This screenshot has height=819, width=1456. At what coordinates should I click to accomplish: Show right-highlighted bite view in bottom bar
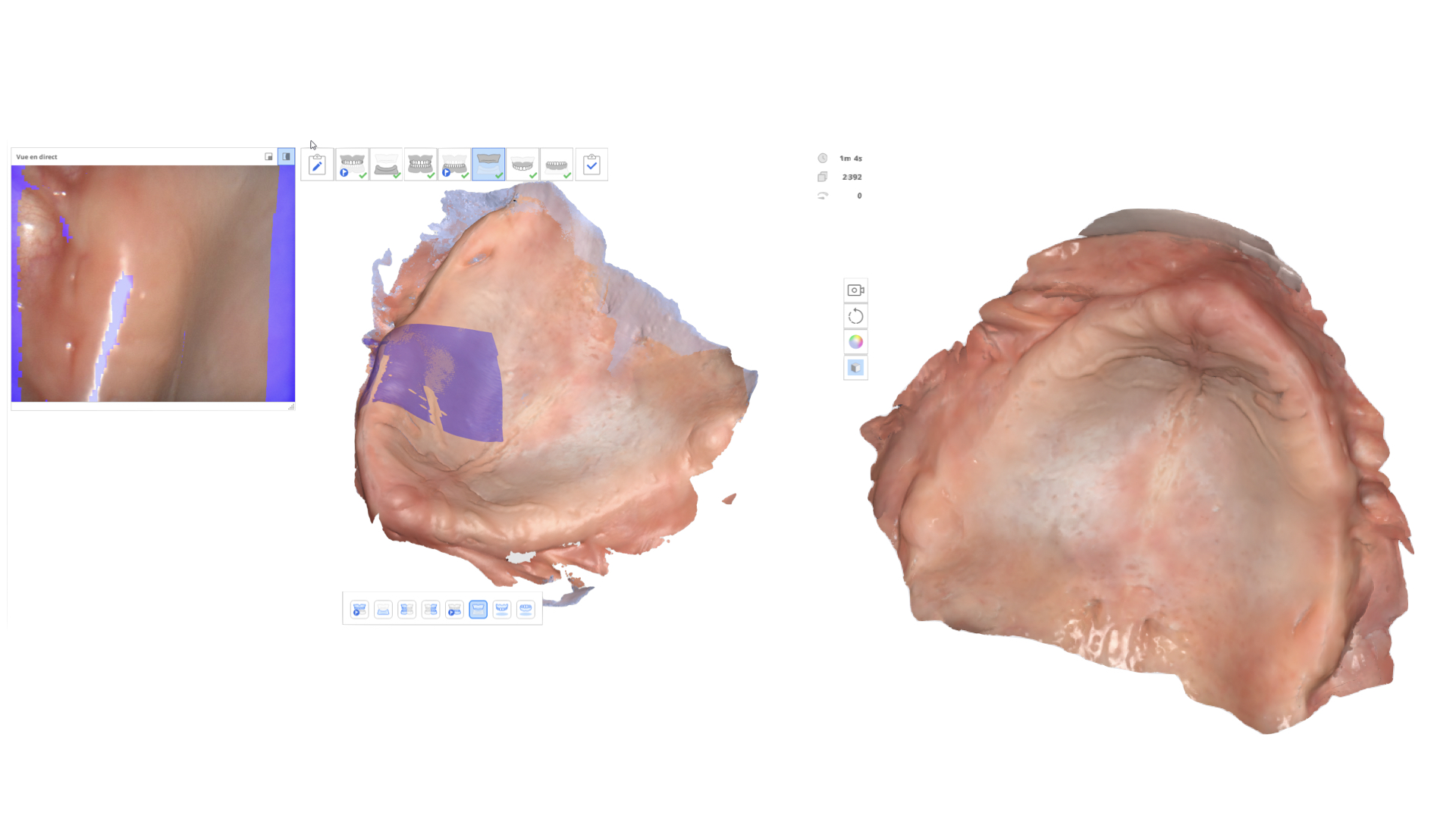click(431, 610)
